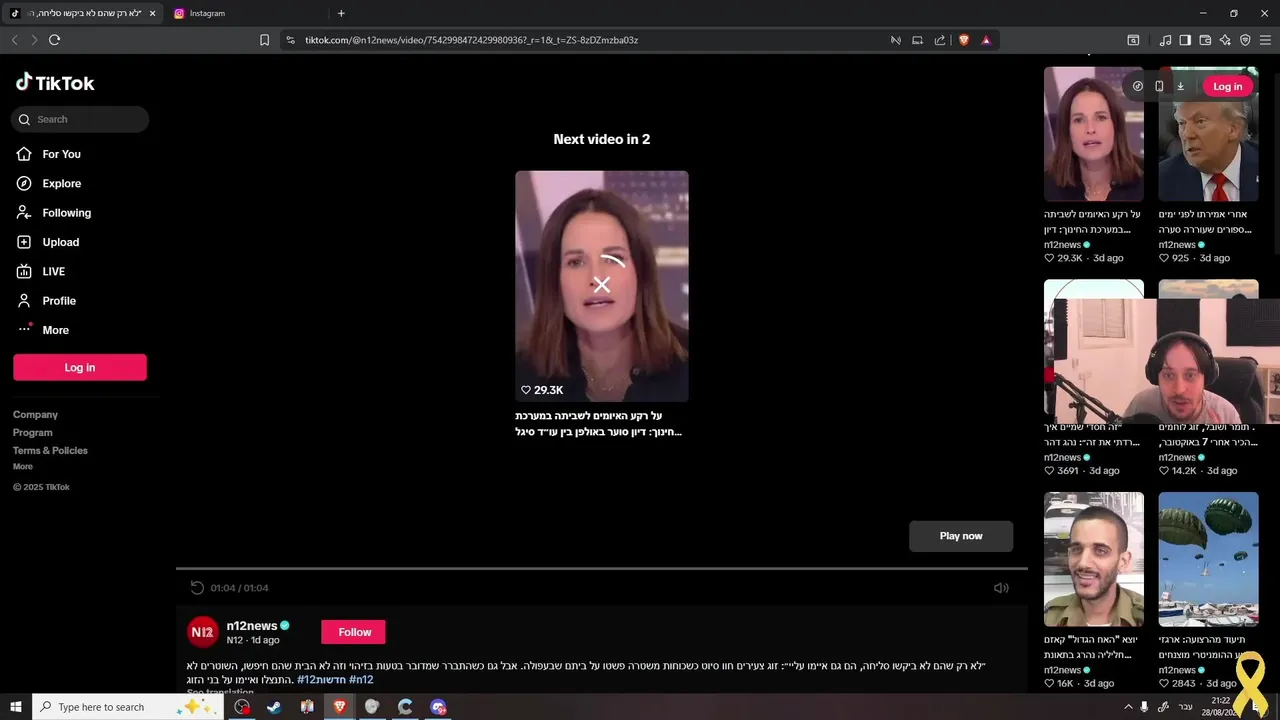Image resolution: width=1280 pixels, height=720 pixels.
Task: Open the Leo AI sparkle icon
Action: coord(1225,40)
